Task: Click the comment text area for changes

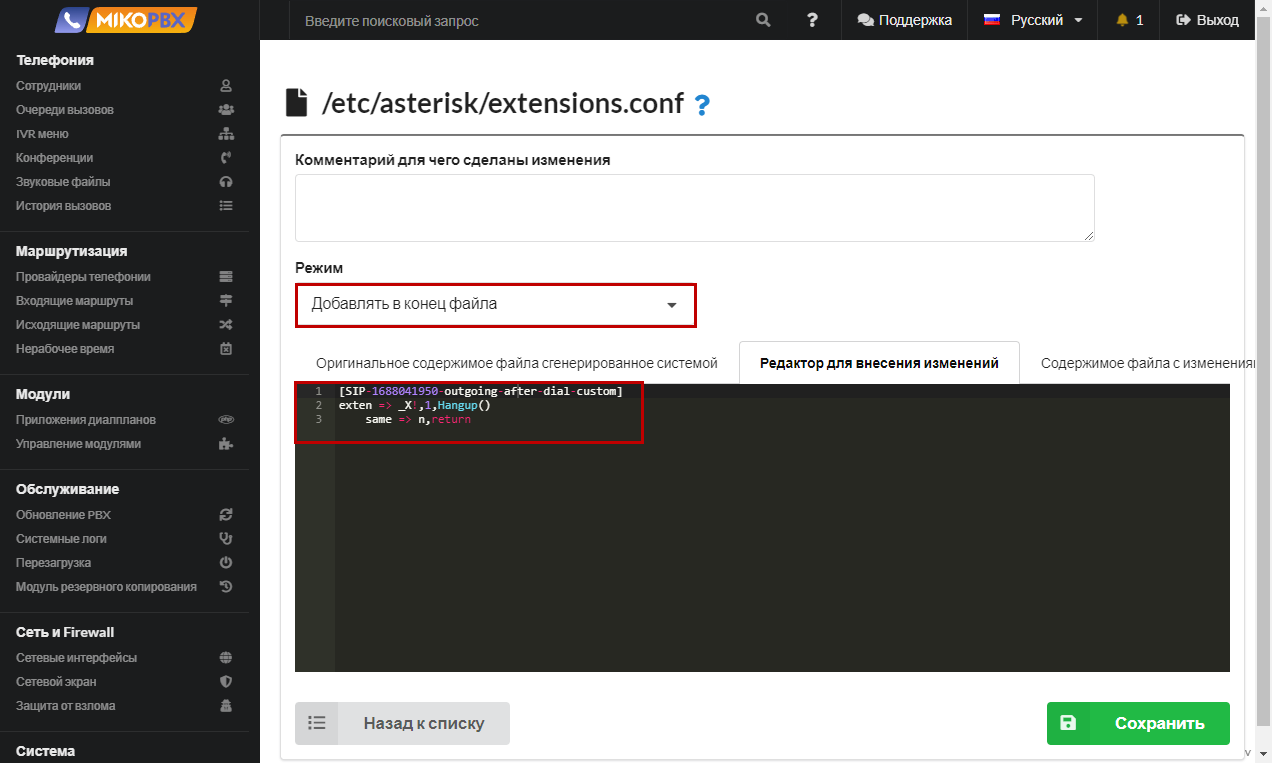Action: (x=694, y=208)
